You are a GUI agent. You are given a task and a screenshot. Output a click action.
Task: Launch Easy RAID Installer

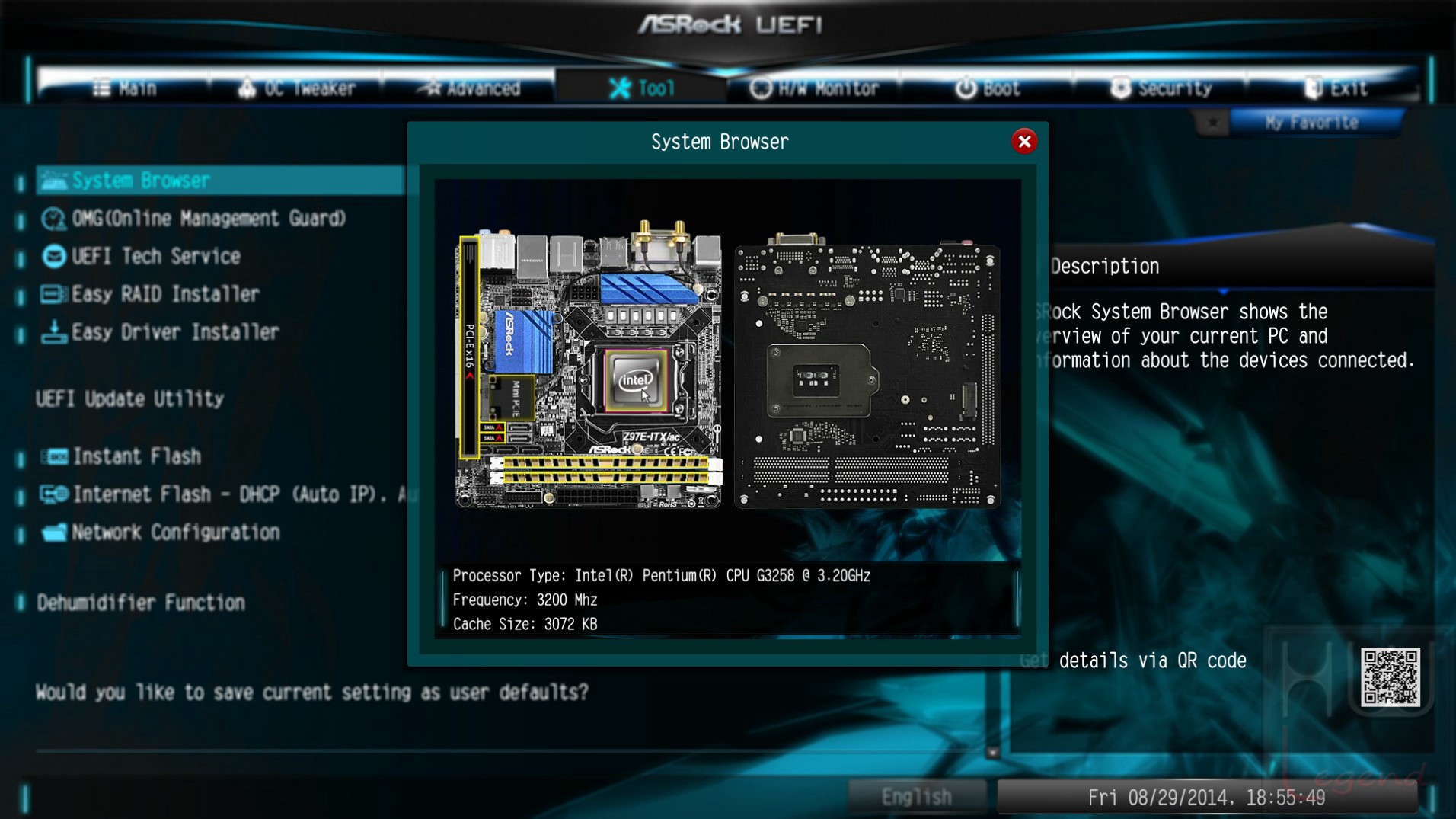tap(165, 294)
